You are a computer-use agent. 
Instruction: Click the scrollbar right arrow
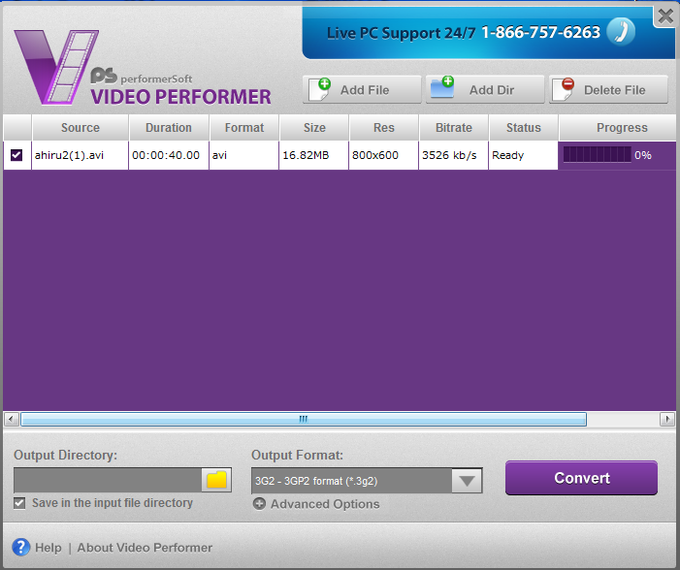click(667, 419)
